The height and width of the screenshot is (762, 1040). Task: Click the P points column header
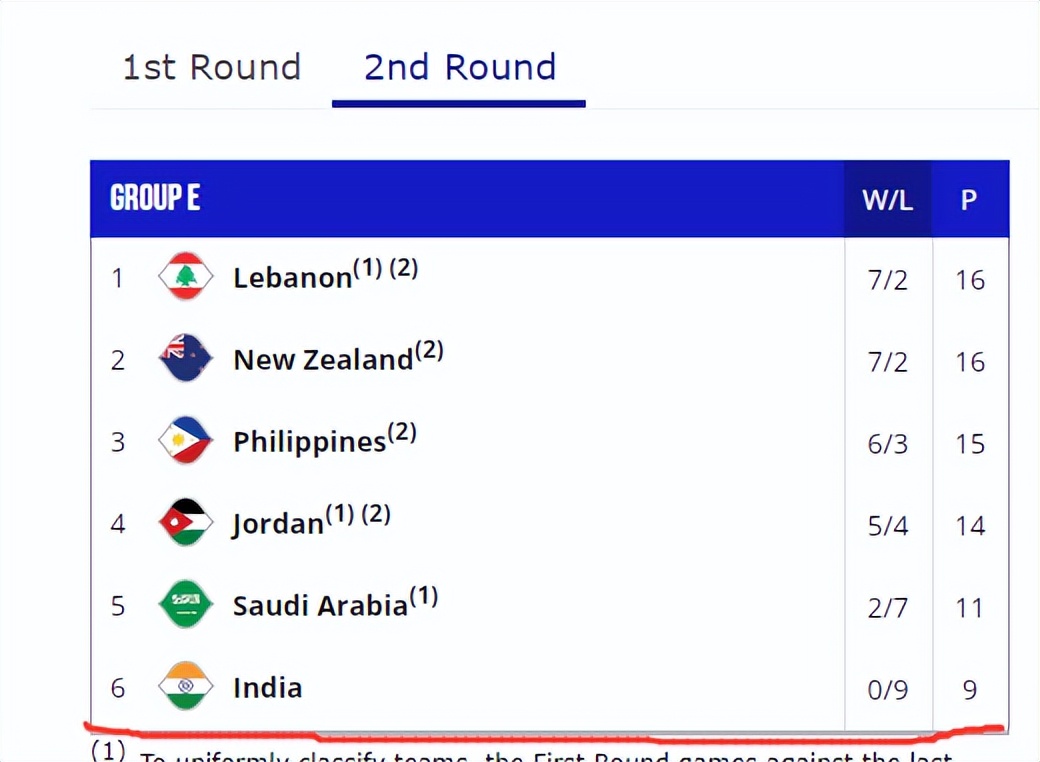(969, 199)
